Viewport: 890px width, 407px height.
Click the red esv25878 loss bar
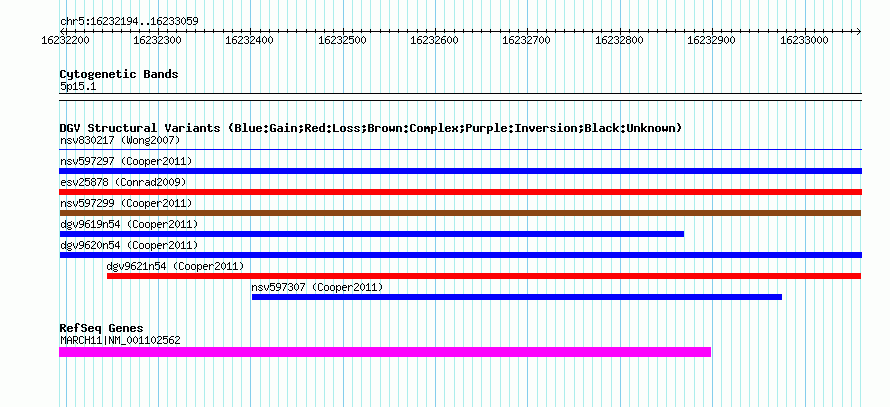[x=460, y=192]
